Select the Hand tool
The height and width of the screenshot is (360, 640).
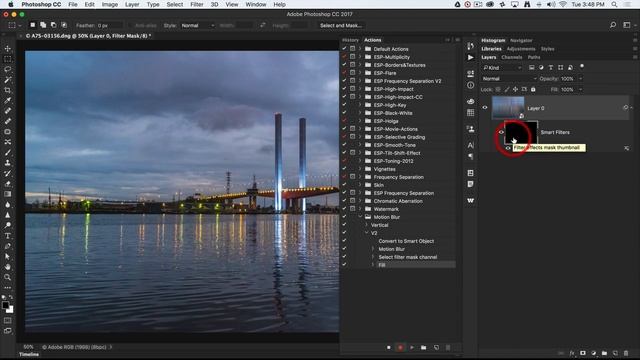(7, 267)
